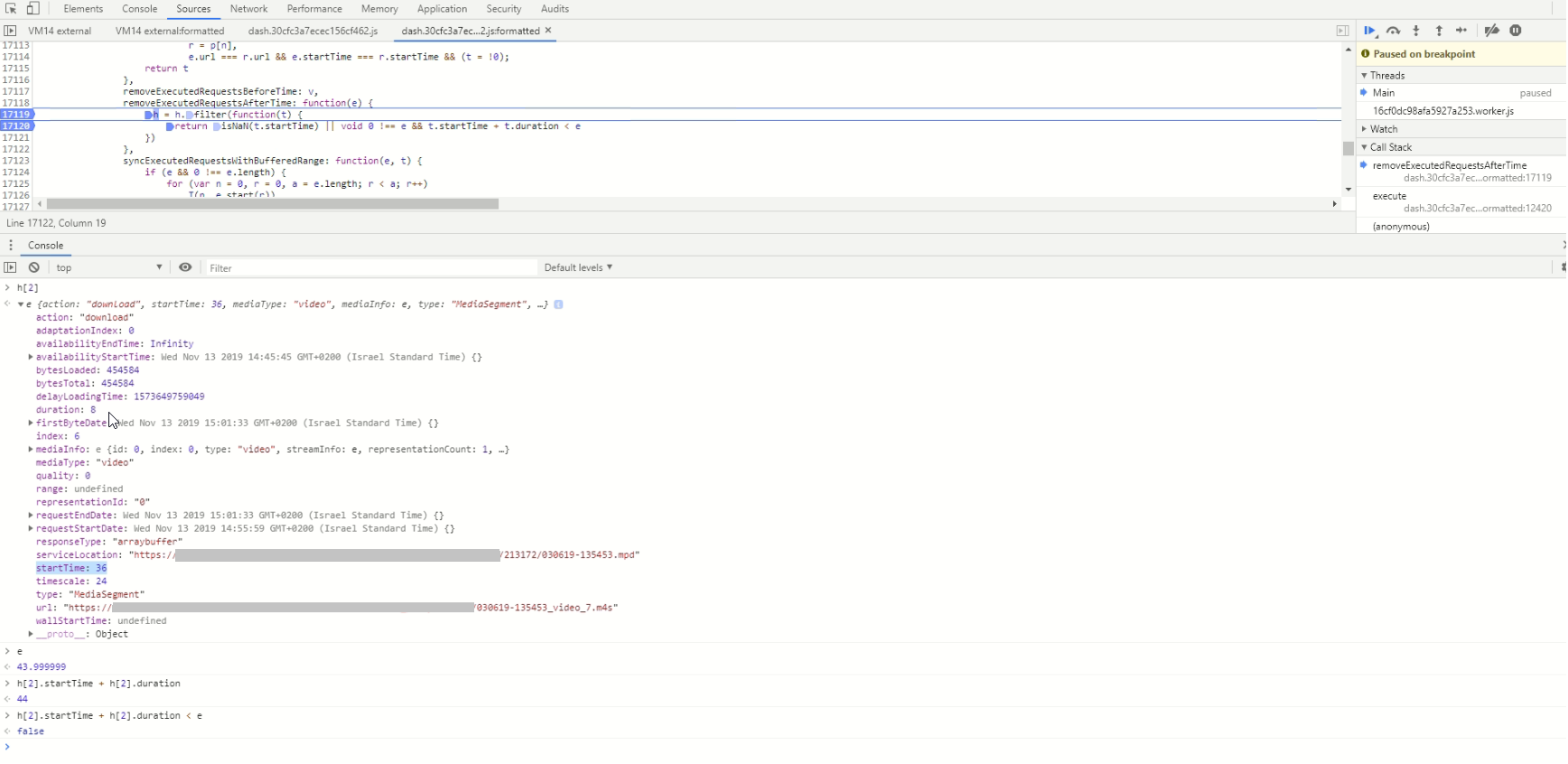Show the console sidebar
This screenshot has width=1568, height=764.
(10, 267)
